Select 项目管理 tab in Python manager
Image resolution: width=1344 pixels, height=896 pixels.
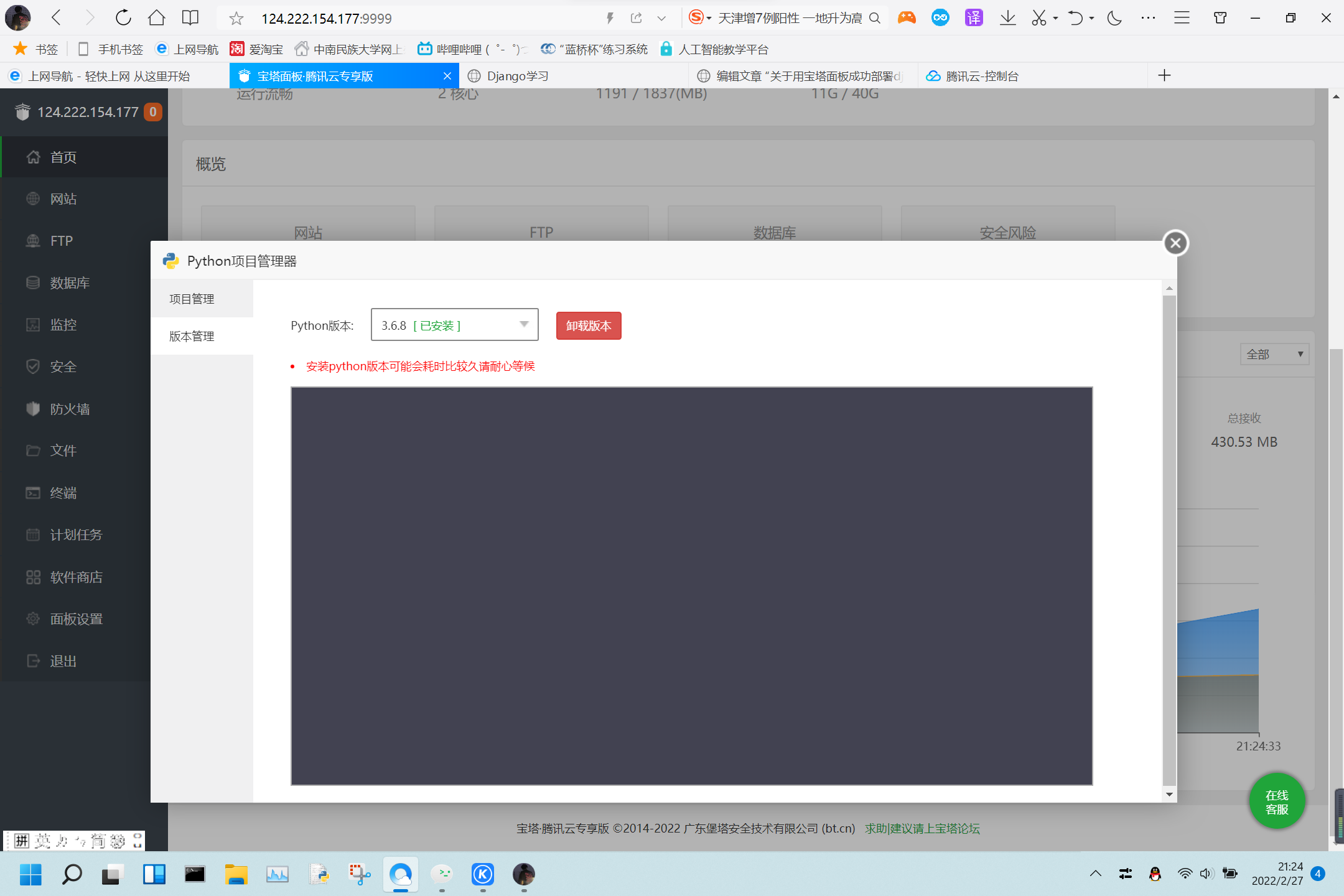pos(202,299)
